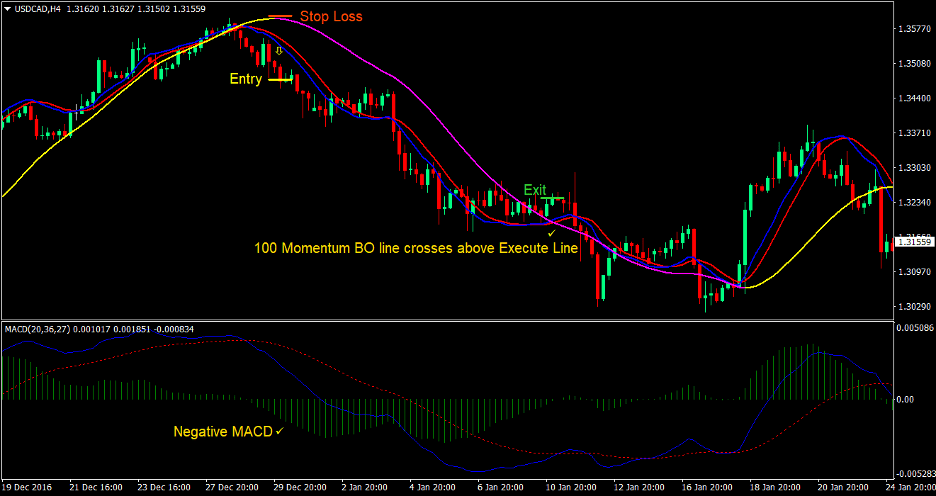Click time axis label 20 Jan 20:00
The height and width of the screenshot is (496, 936).
[x=845, y=487]
